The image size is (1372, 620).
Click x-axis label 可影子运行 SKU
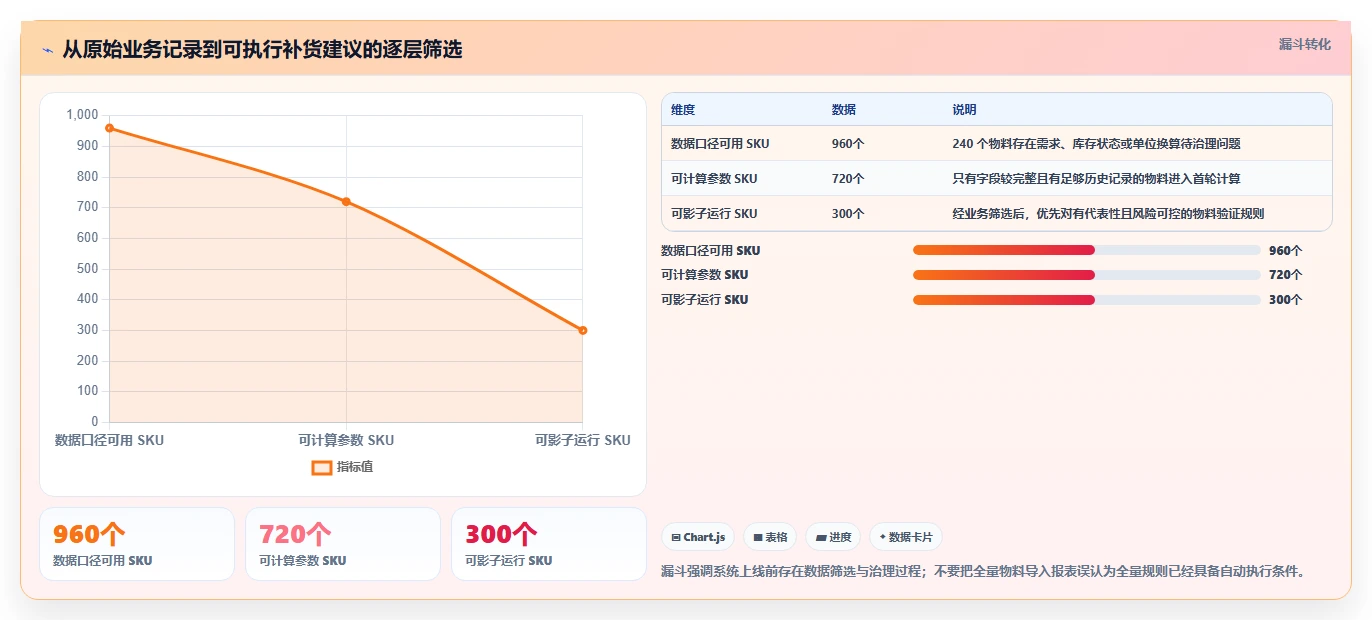pyautogui.click(x=582, y=440)
